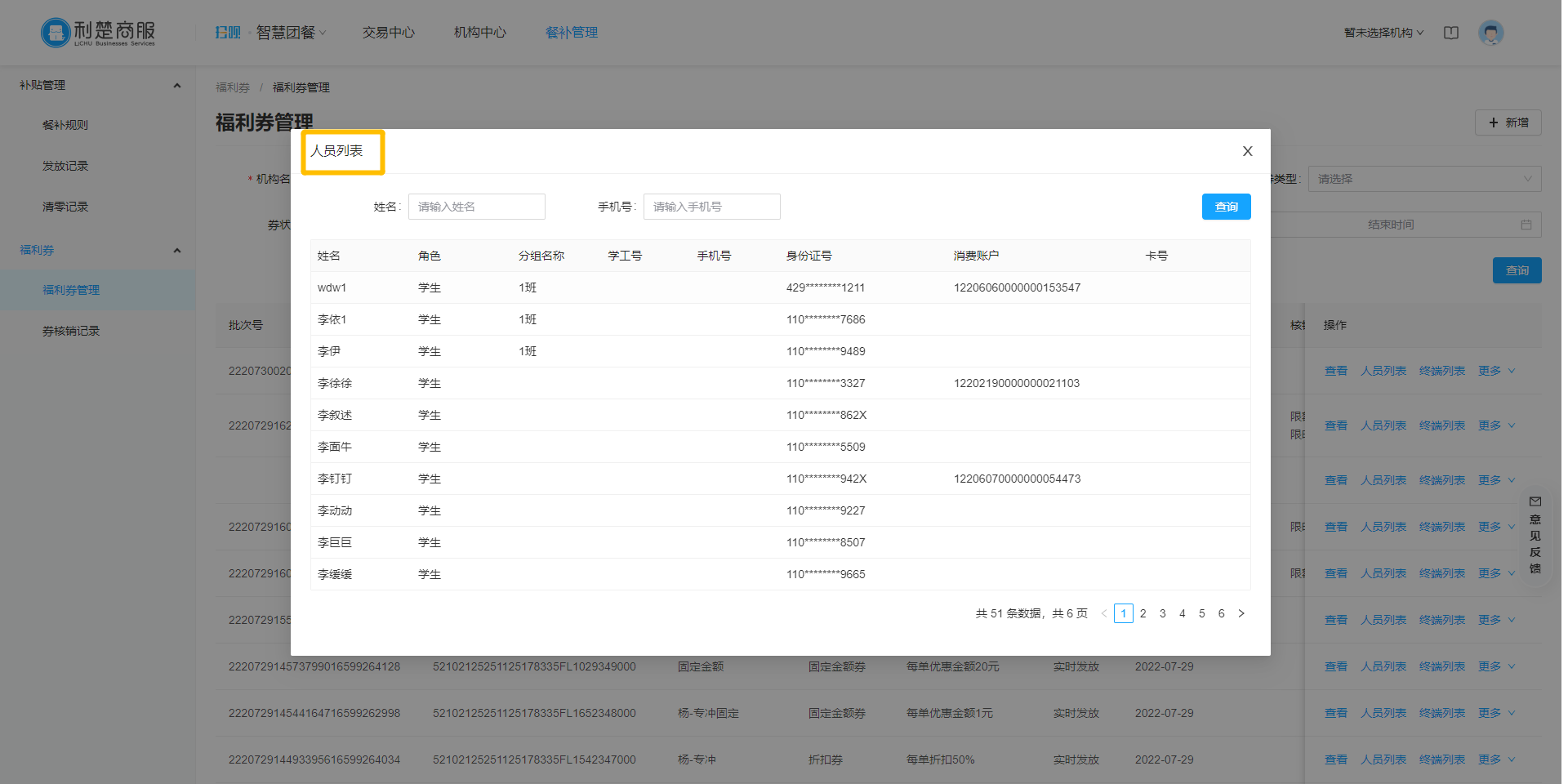1568x784 pixels.
Task: Open the 暂未选择机构 organization selector
Action: coord(1383,33)
